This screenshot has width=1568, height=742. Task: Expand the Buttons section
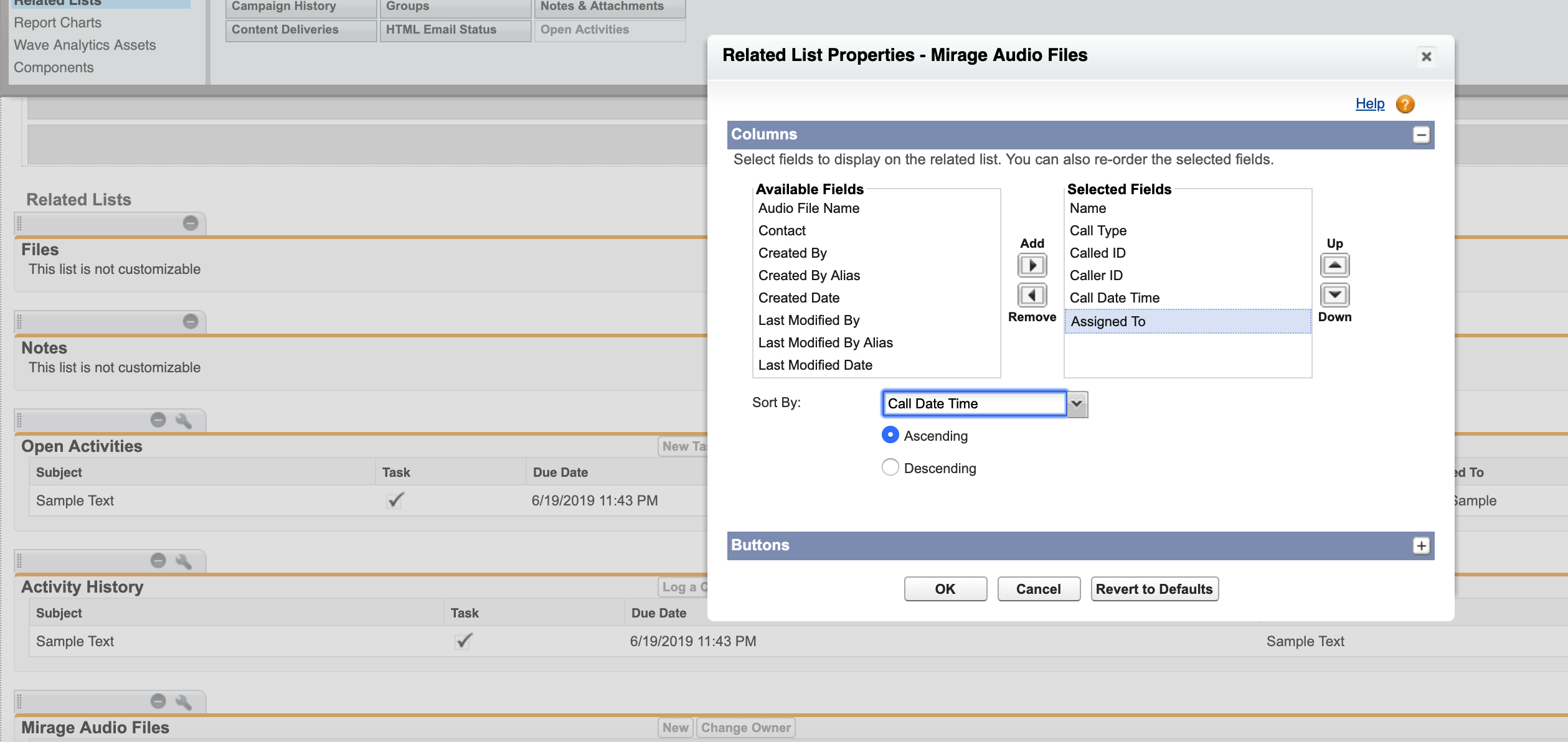tap(1421, 546)
